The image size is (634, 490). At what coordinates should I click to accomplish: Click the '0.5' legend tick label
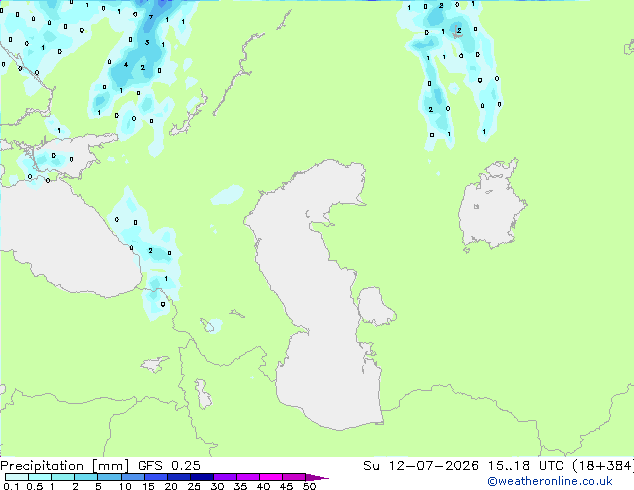coord(35,486)
